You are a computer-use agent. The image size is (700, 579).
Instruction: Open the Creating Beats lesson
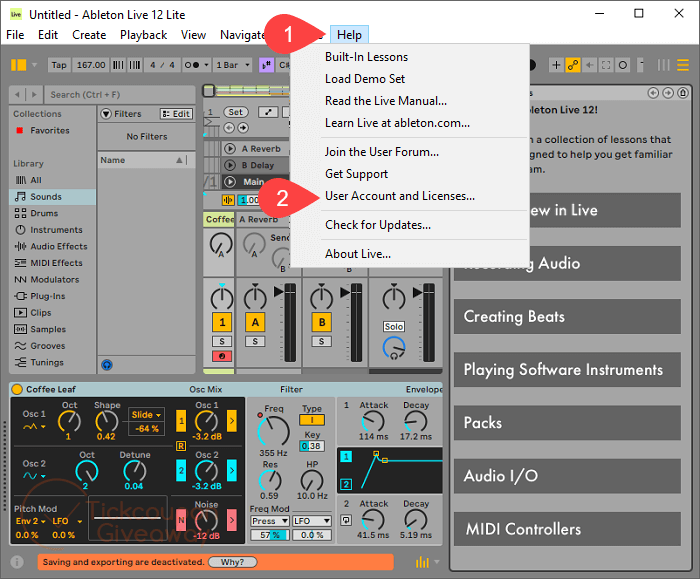[567, 317]
